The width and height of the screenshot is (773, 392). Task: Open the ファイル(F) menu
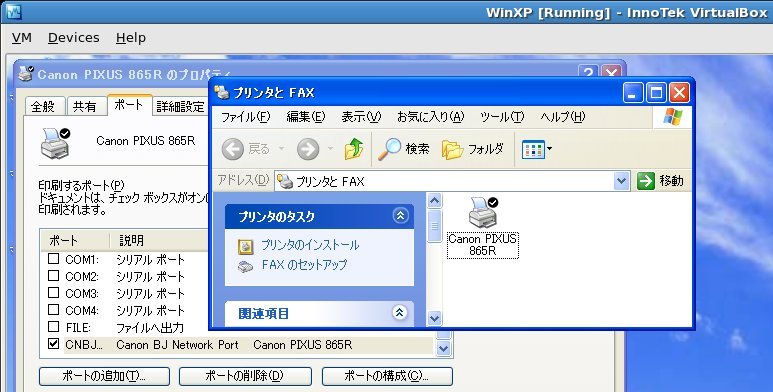click(x=246, y=117)
